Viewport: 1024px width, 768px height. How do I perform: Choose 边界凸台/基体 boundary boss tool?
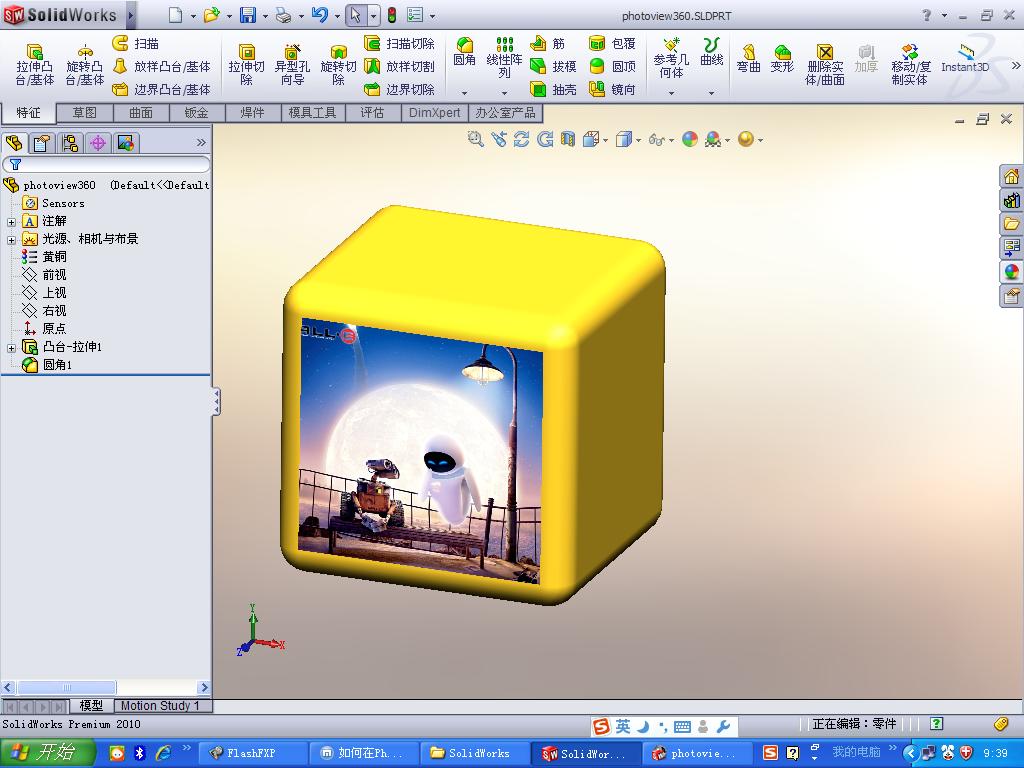click(x=161, y=89)
